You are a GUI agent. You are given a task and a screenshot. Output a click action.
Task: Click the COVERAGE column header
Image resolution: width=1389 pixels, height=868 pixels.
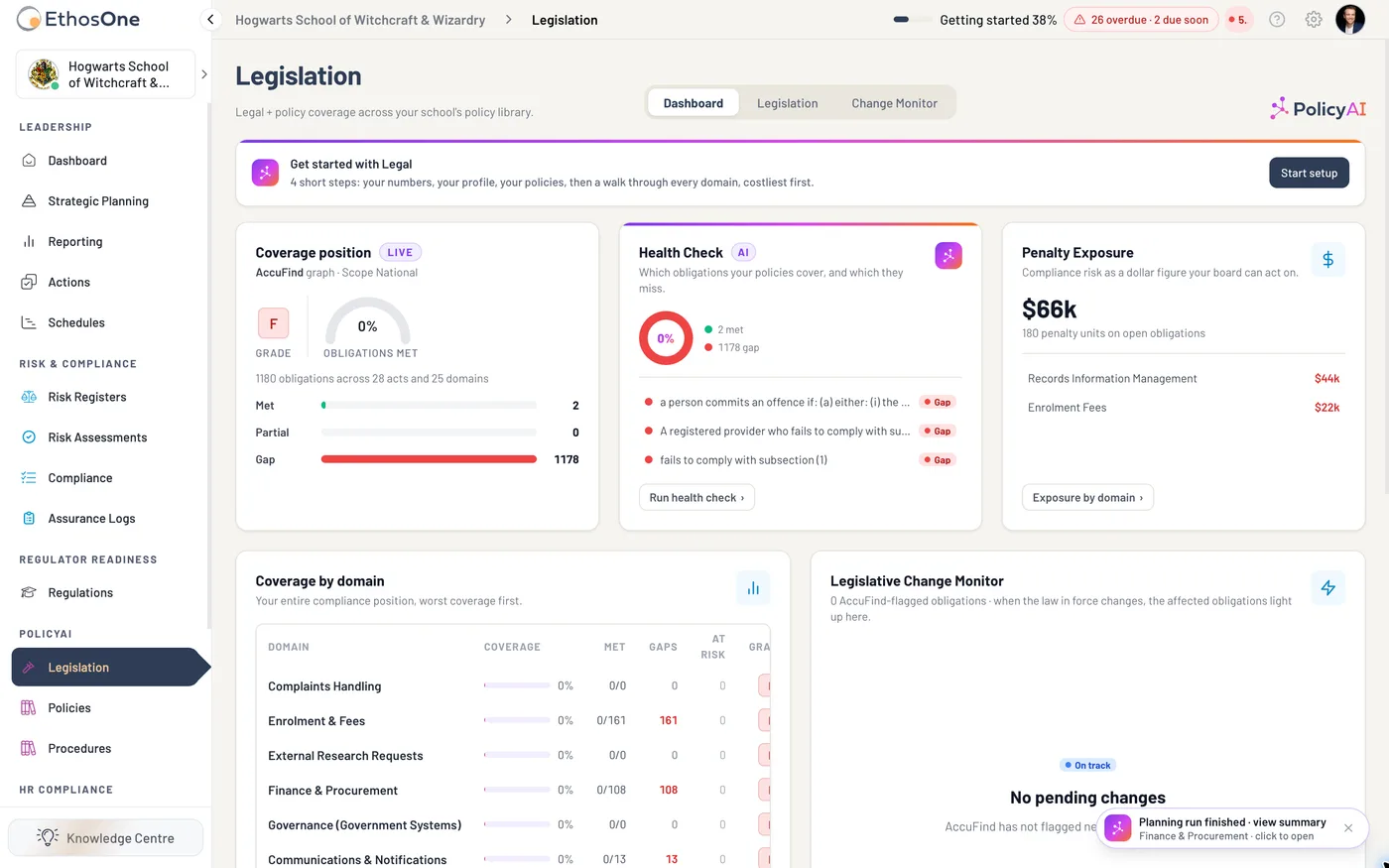pos(512,647)
